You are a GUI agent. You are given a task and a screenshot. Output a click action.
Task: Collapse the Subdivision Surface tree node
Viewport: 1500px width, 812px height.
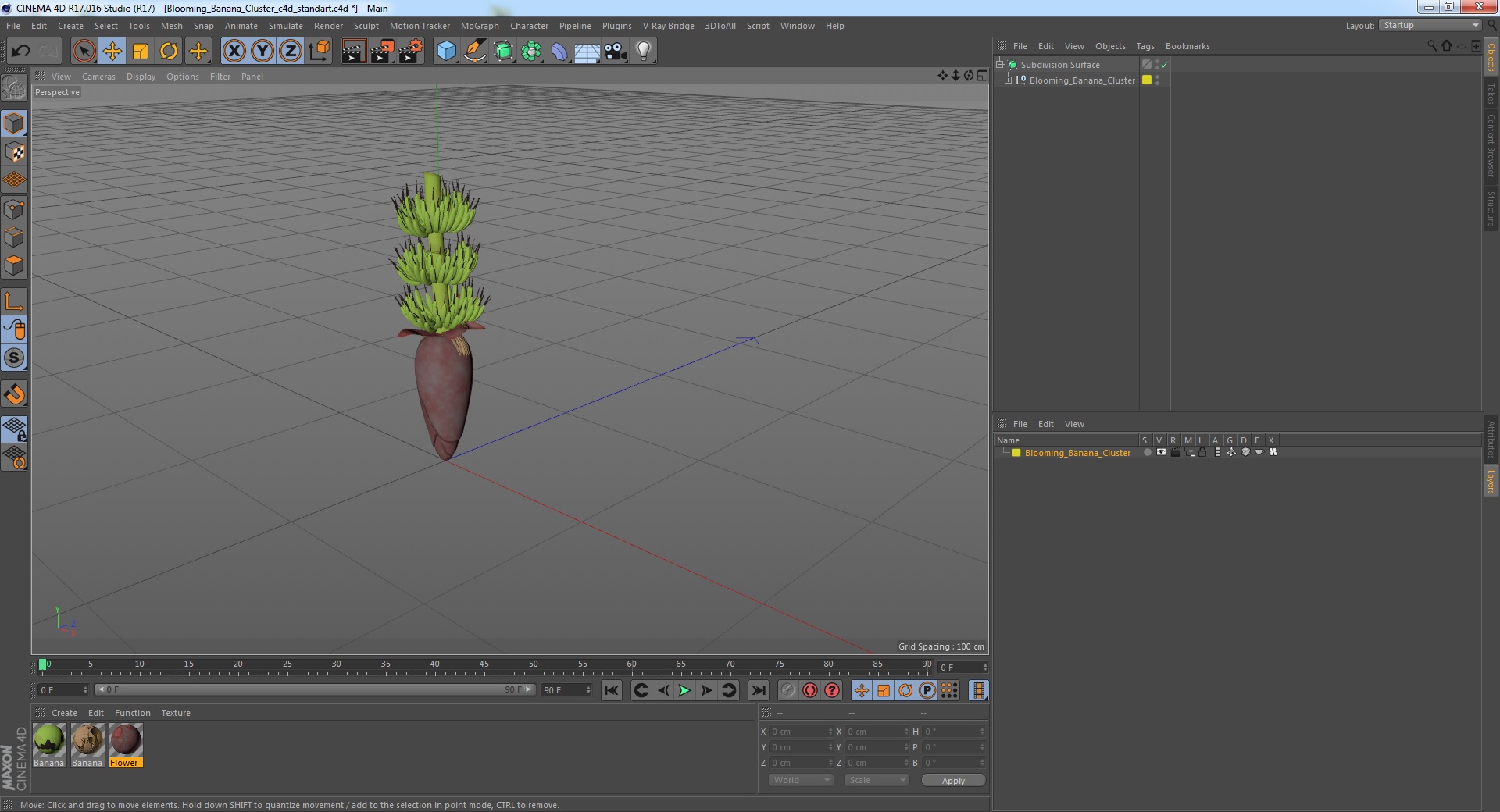(999, 64)
